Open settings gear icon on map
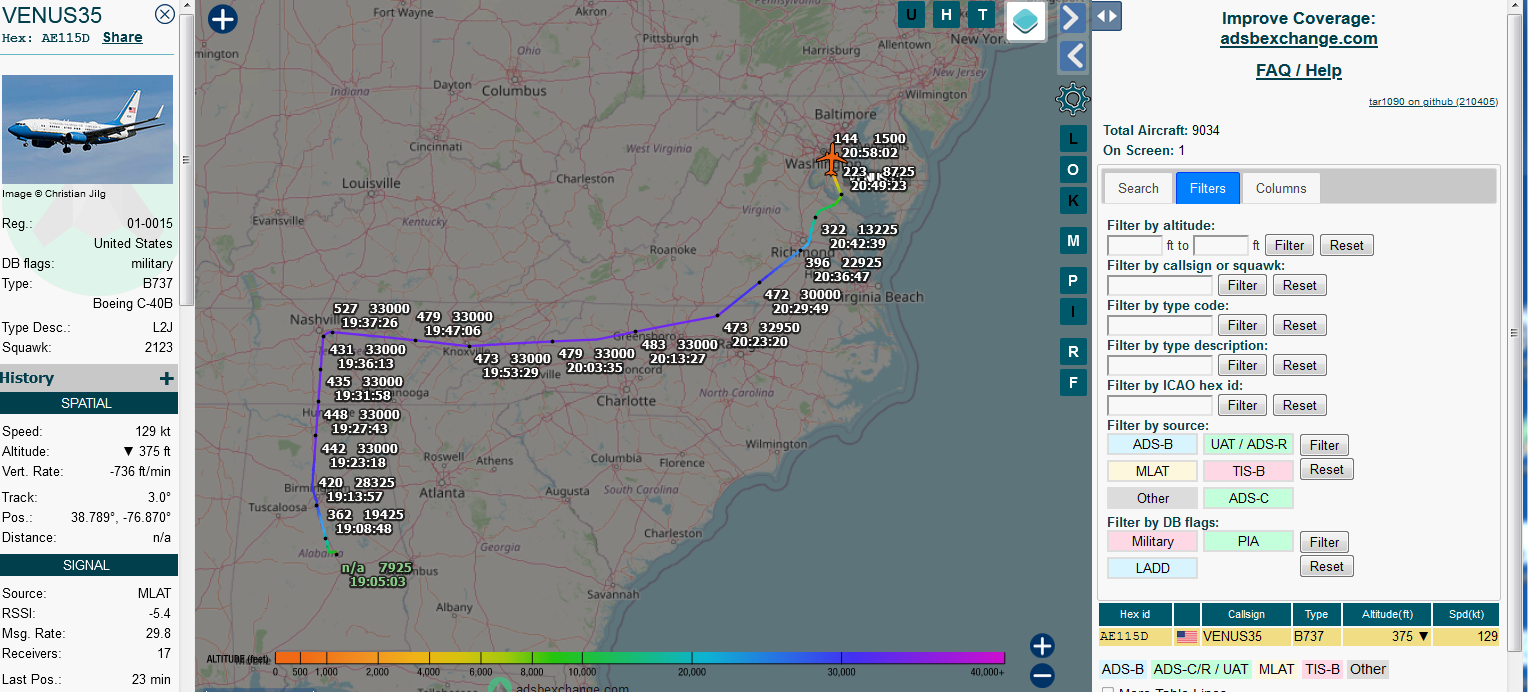 tap(1072, 99)
